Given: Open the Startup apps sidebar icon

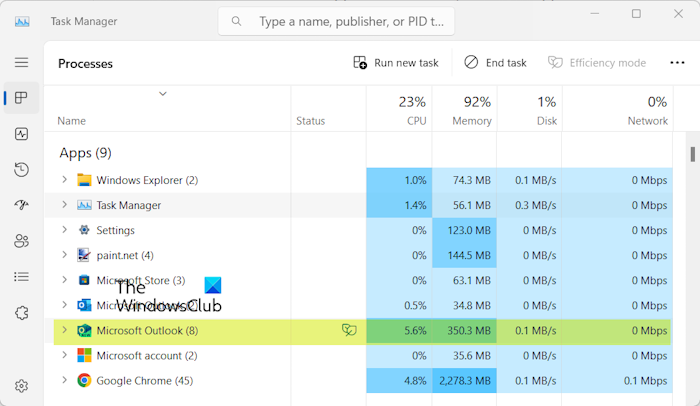Looking at the screenshot, I should [21, 205].
